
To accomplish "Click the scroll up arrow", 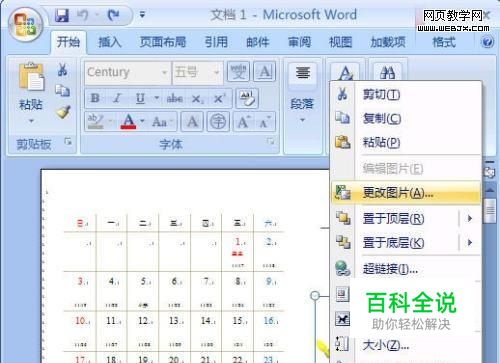I will [490, 190].
